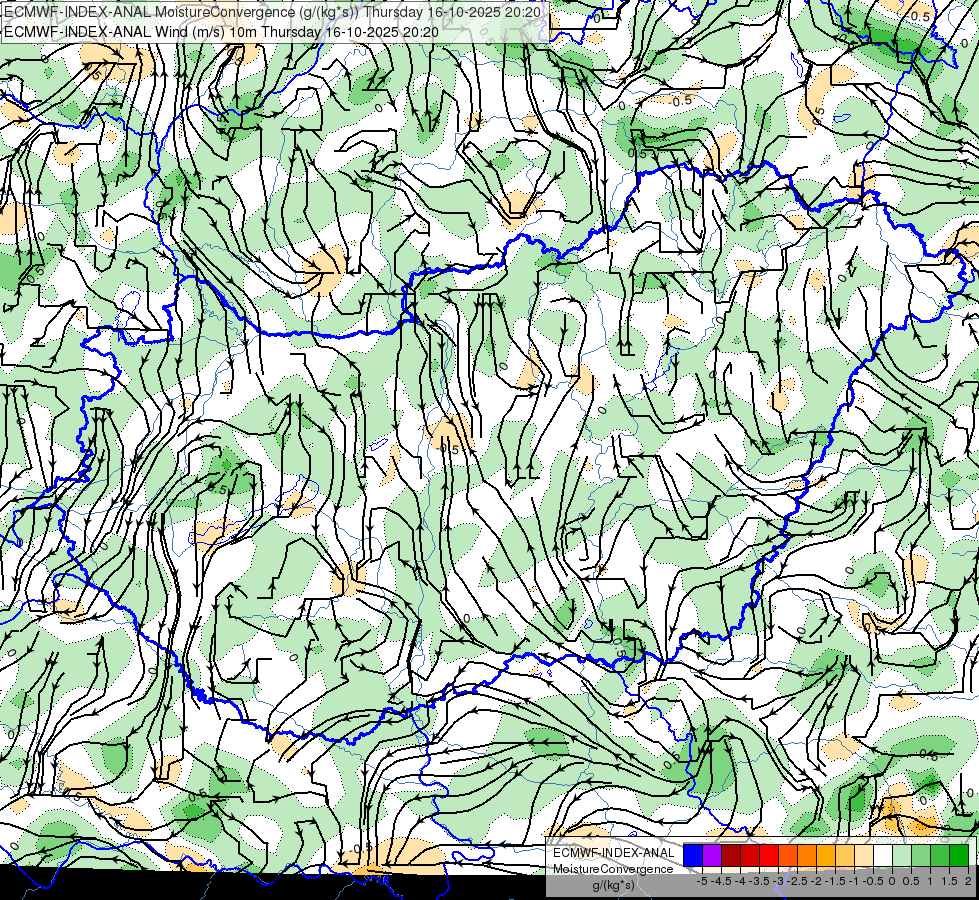Click legend label "MoistureConvergence"

[613, 869]
